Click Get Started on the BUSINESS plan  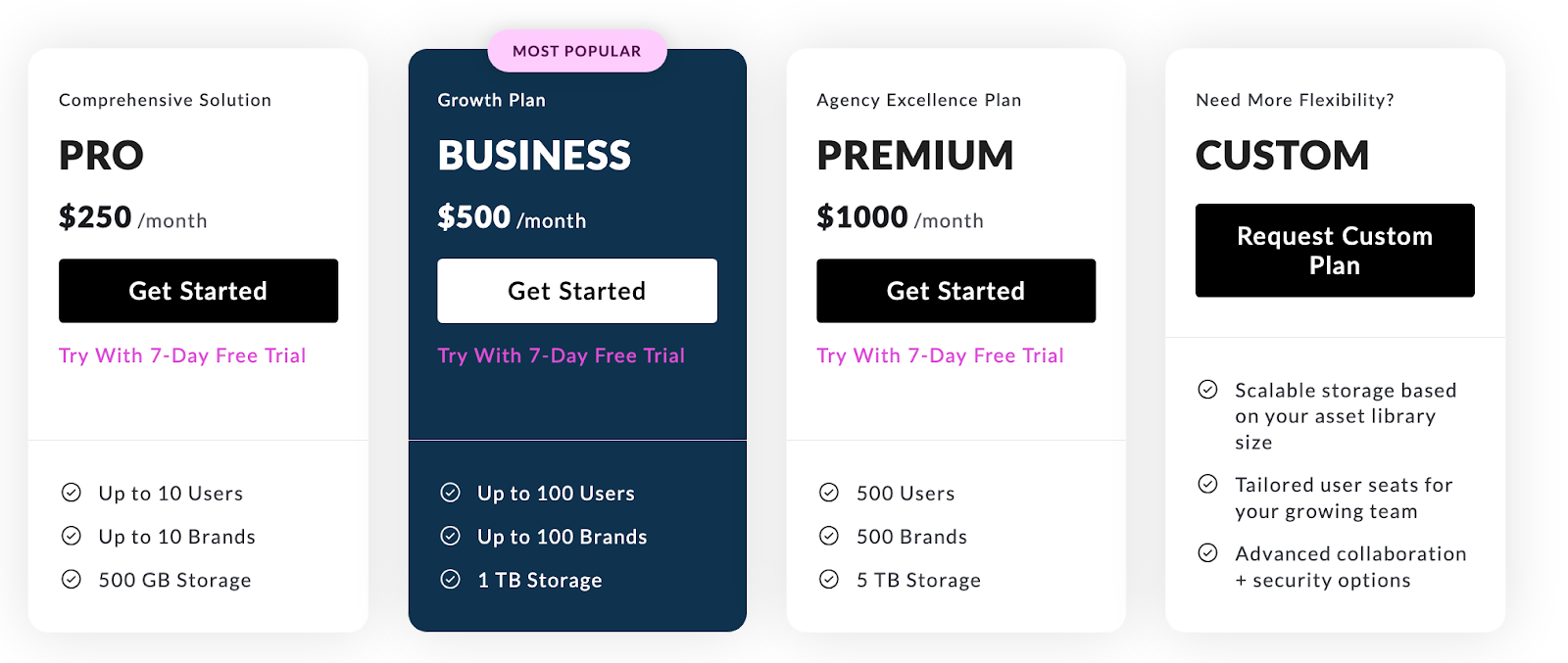[x=577, y=290]
